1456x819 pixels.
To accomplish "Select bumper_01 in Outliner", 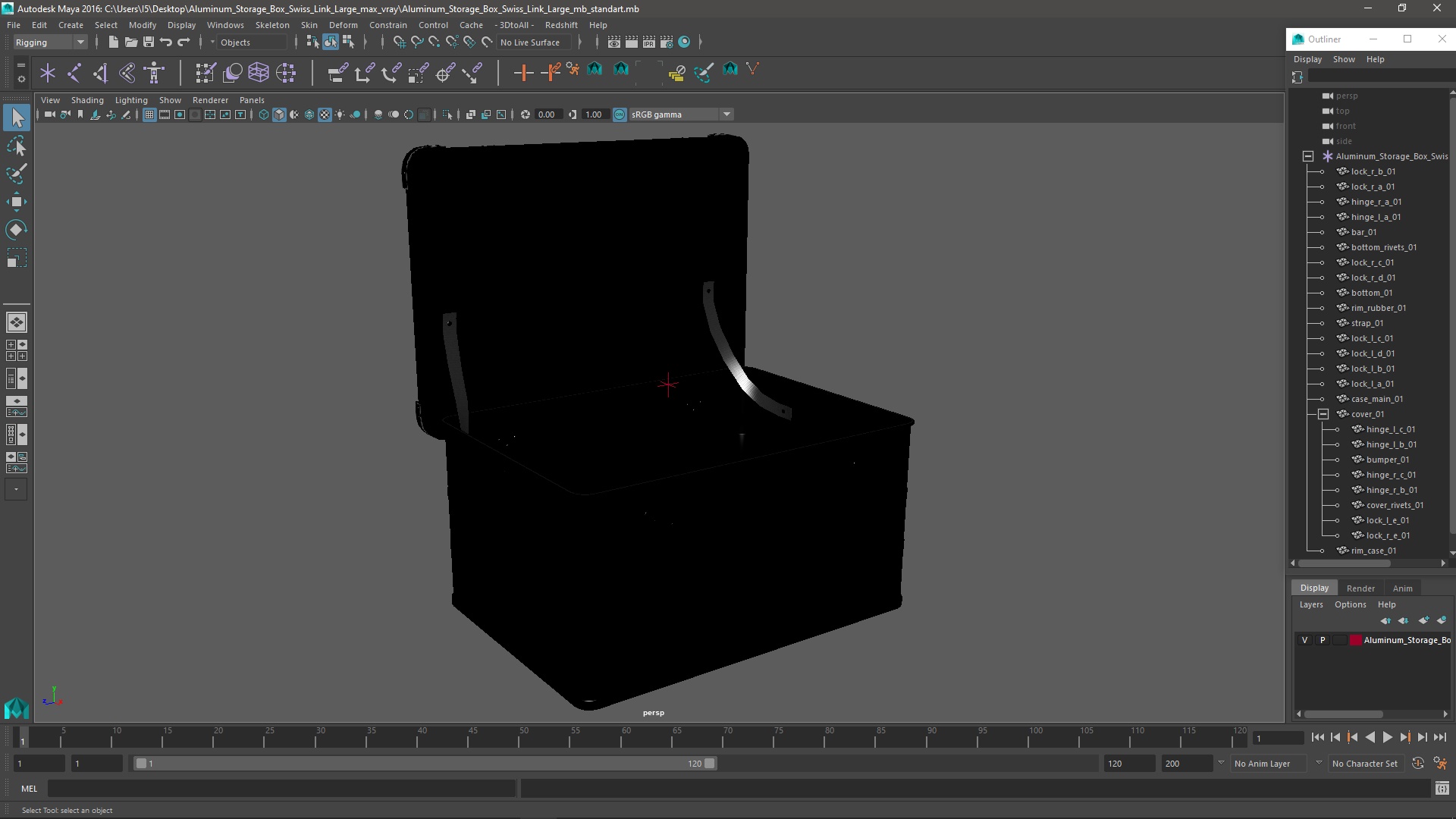I will click(x=1387, y=460).
